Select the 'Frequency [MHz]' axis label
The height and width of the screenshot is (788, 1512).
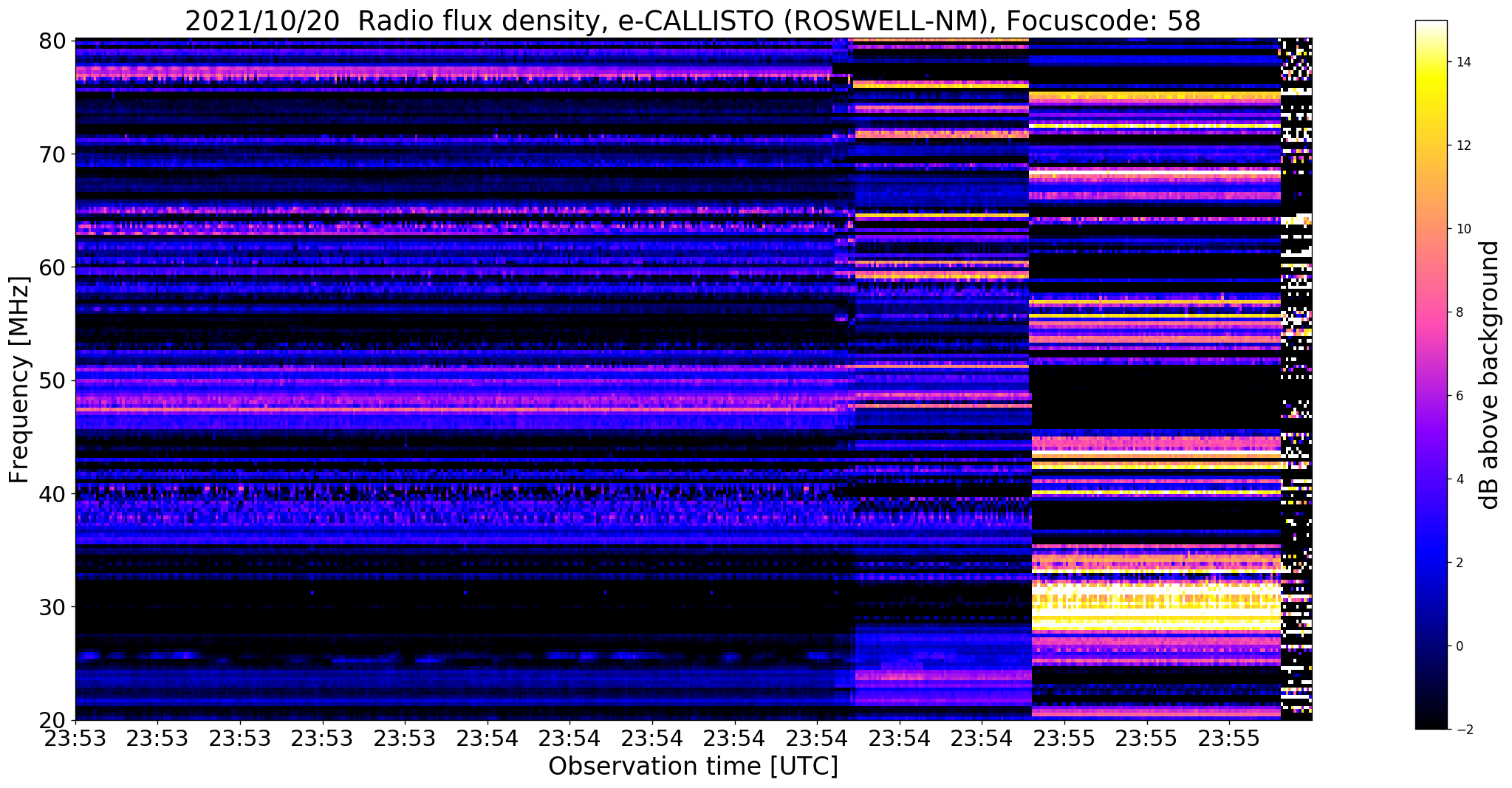20,380
